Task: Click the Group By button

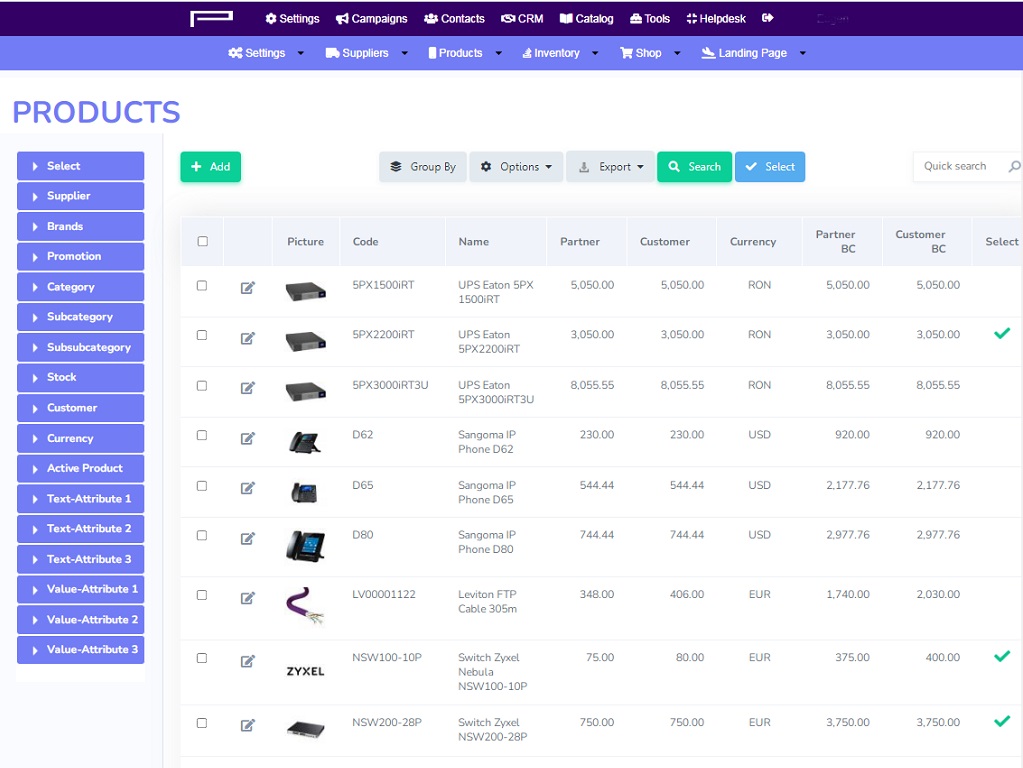Action: pyautogui.click(x=423, y=167)
